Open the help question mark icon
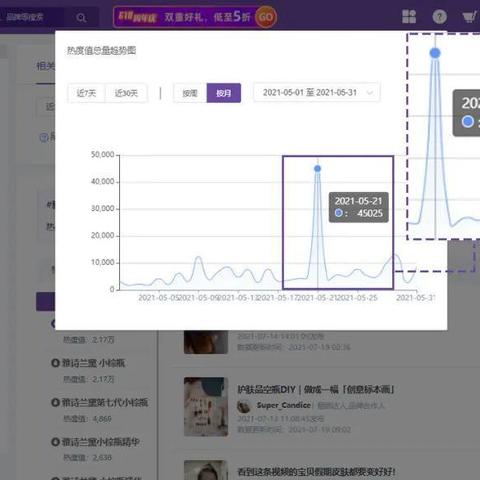This screenshot has width=480, height=480. pyautogui.click(x=439, y=17)
